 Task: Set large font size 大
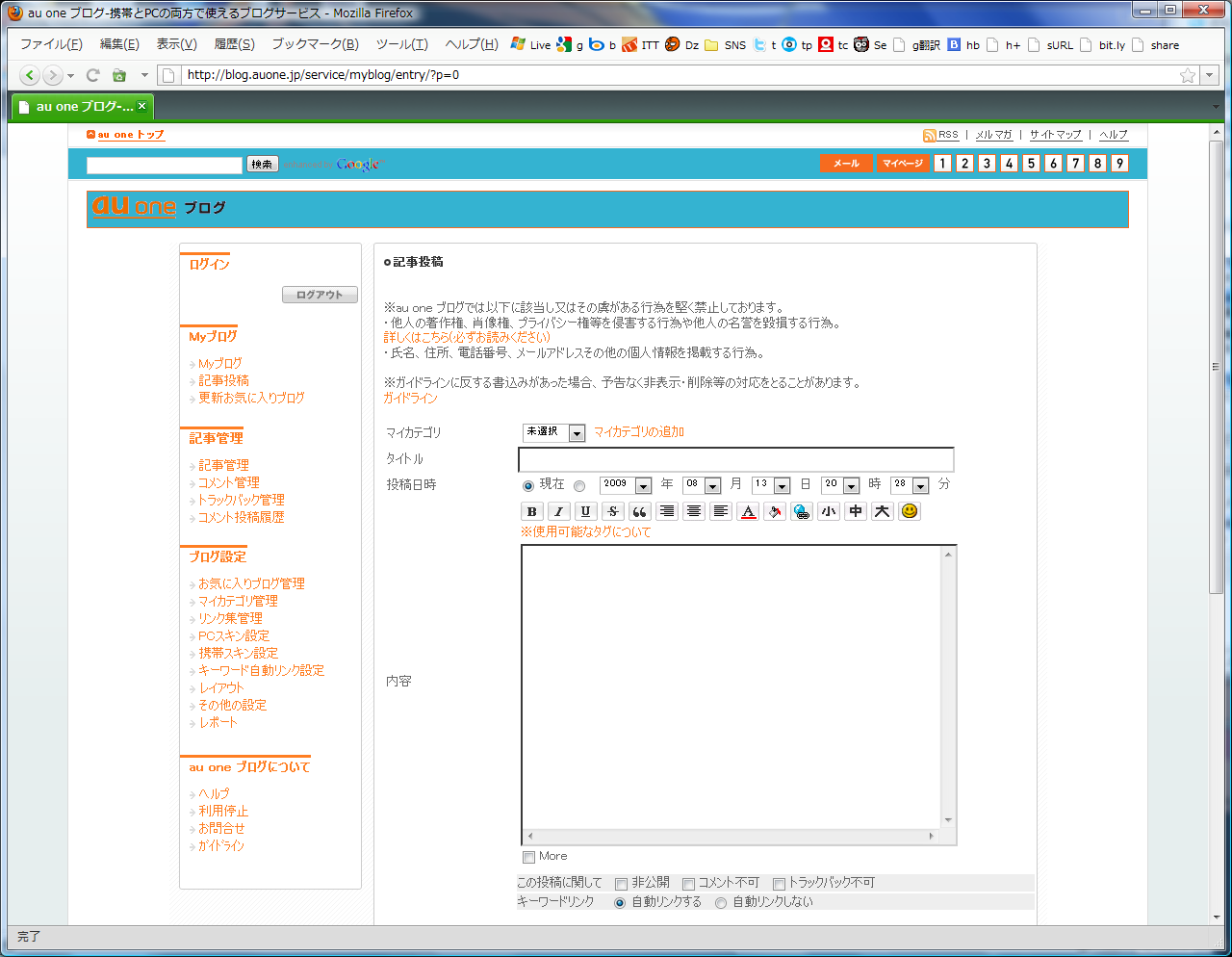883,511
